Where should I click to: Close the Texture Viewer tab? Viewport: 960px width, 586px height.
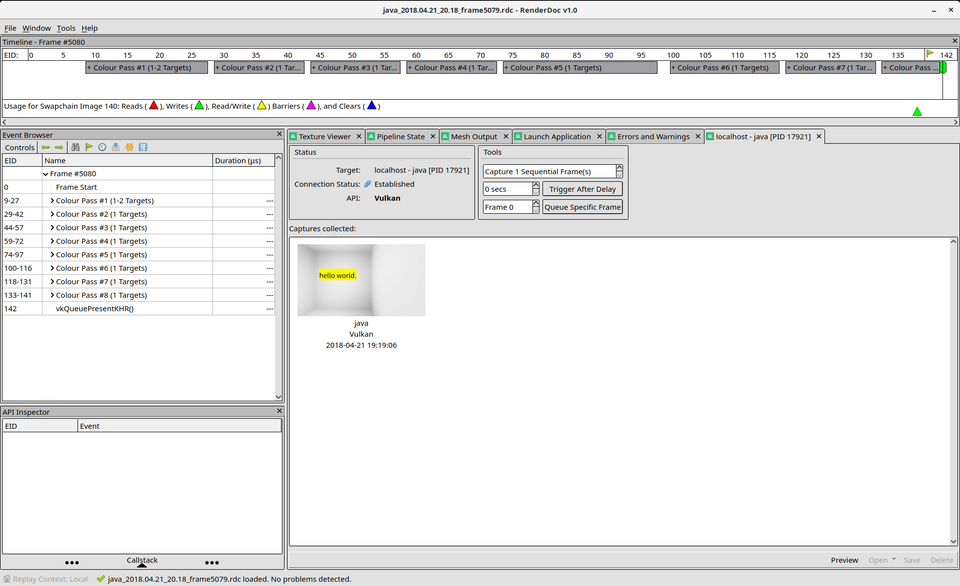(x=359, y=137)
